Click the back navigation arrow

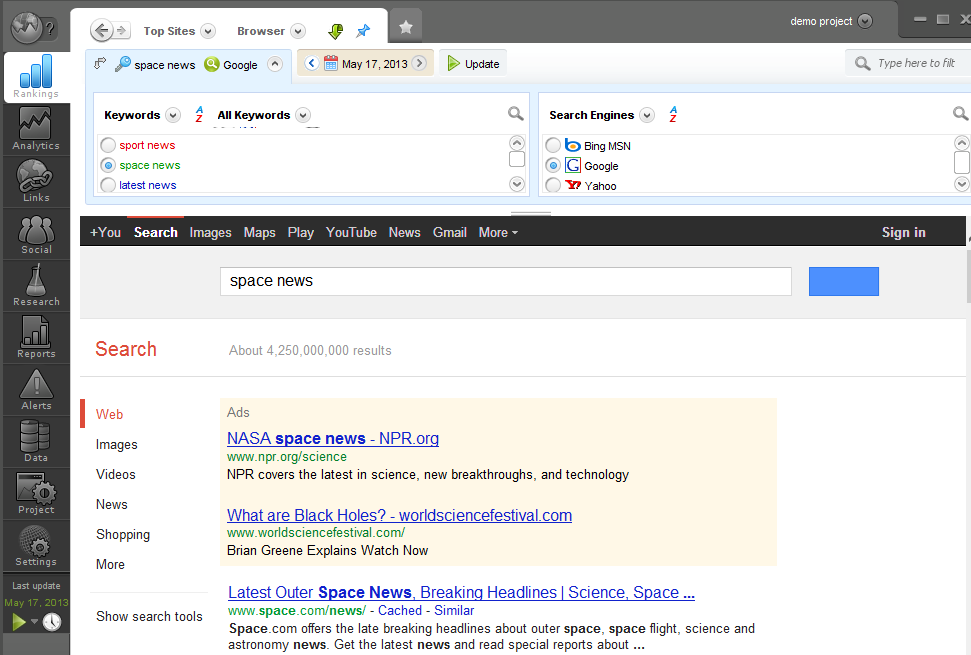[102, 30]
